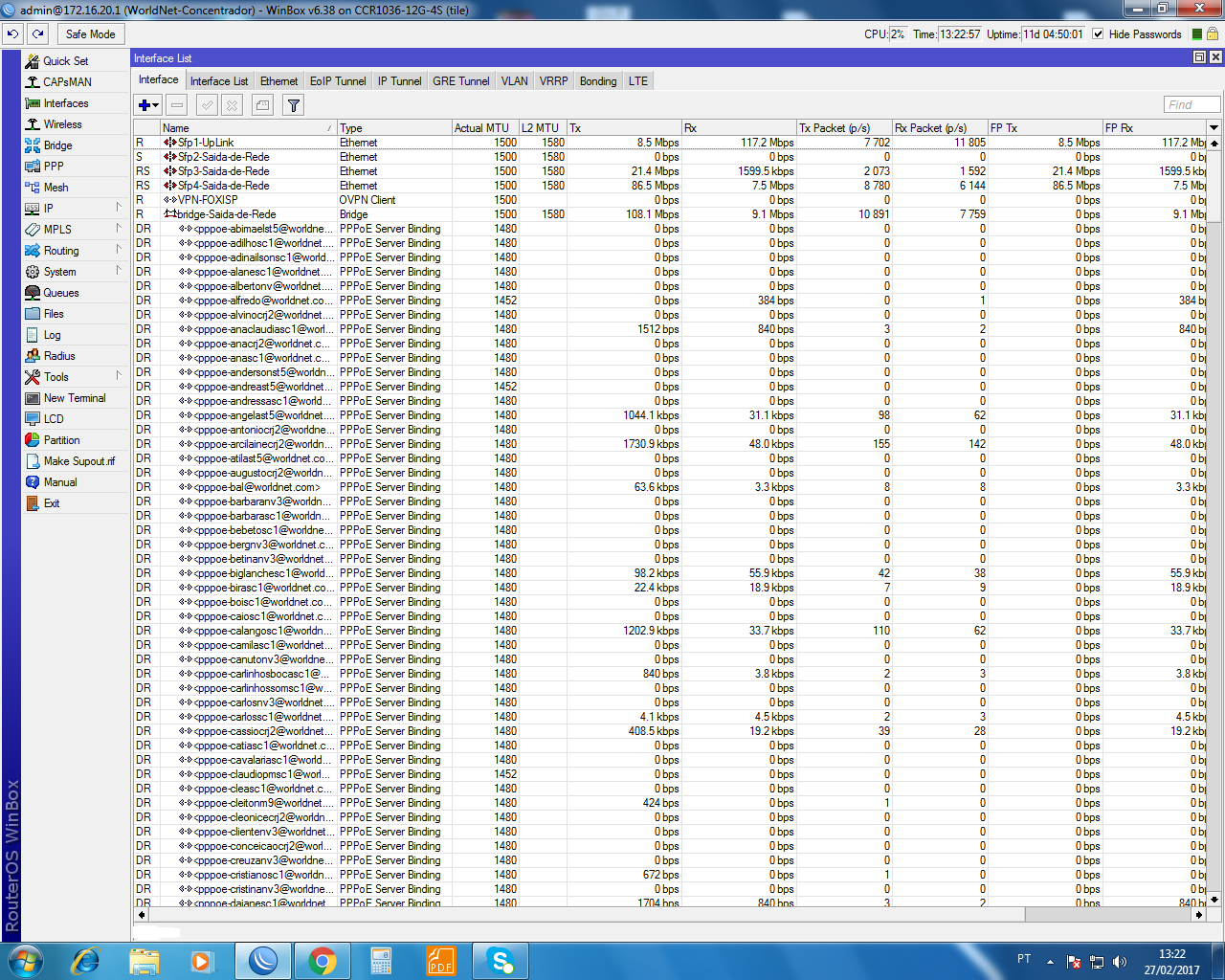Switch to GRE Tunnel tab
Image resolution: width=1225 pixels, height=980 pixels.
pyautogui.click(x=461, y=81)
